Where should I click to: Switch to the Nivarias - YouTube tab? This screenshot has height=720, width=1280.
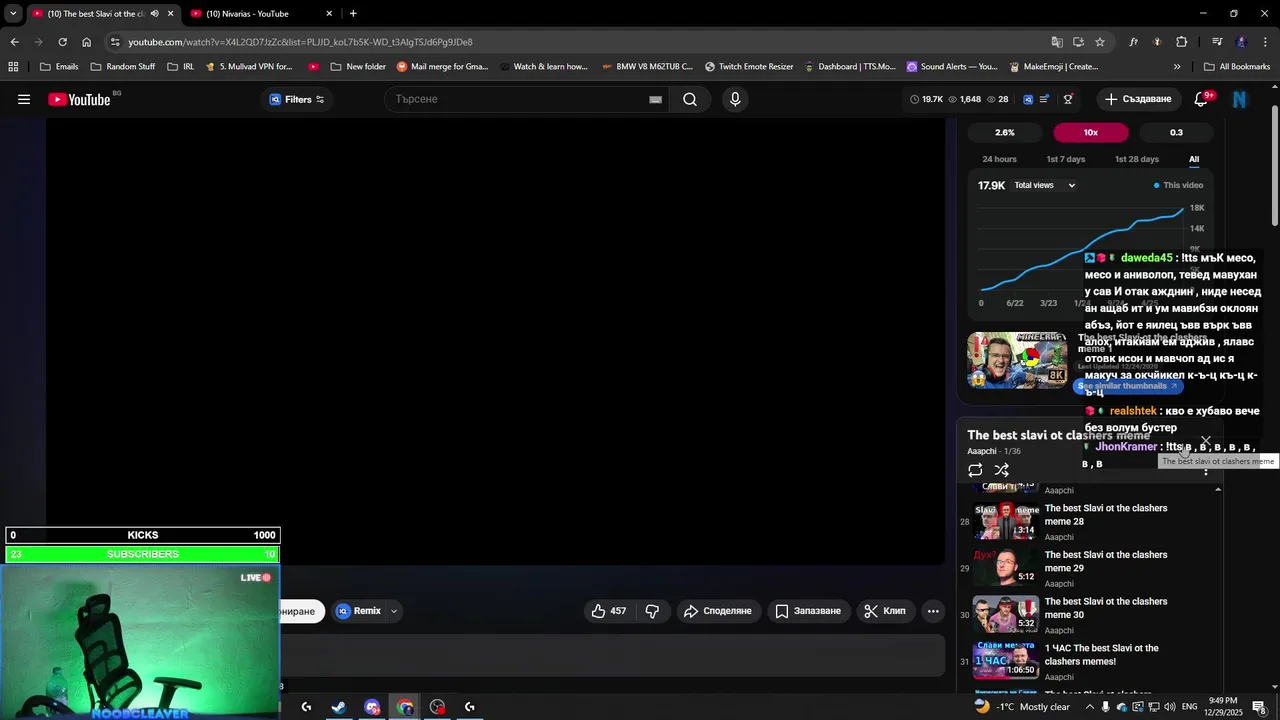click(x=260, y=14)
